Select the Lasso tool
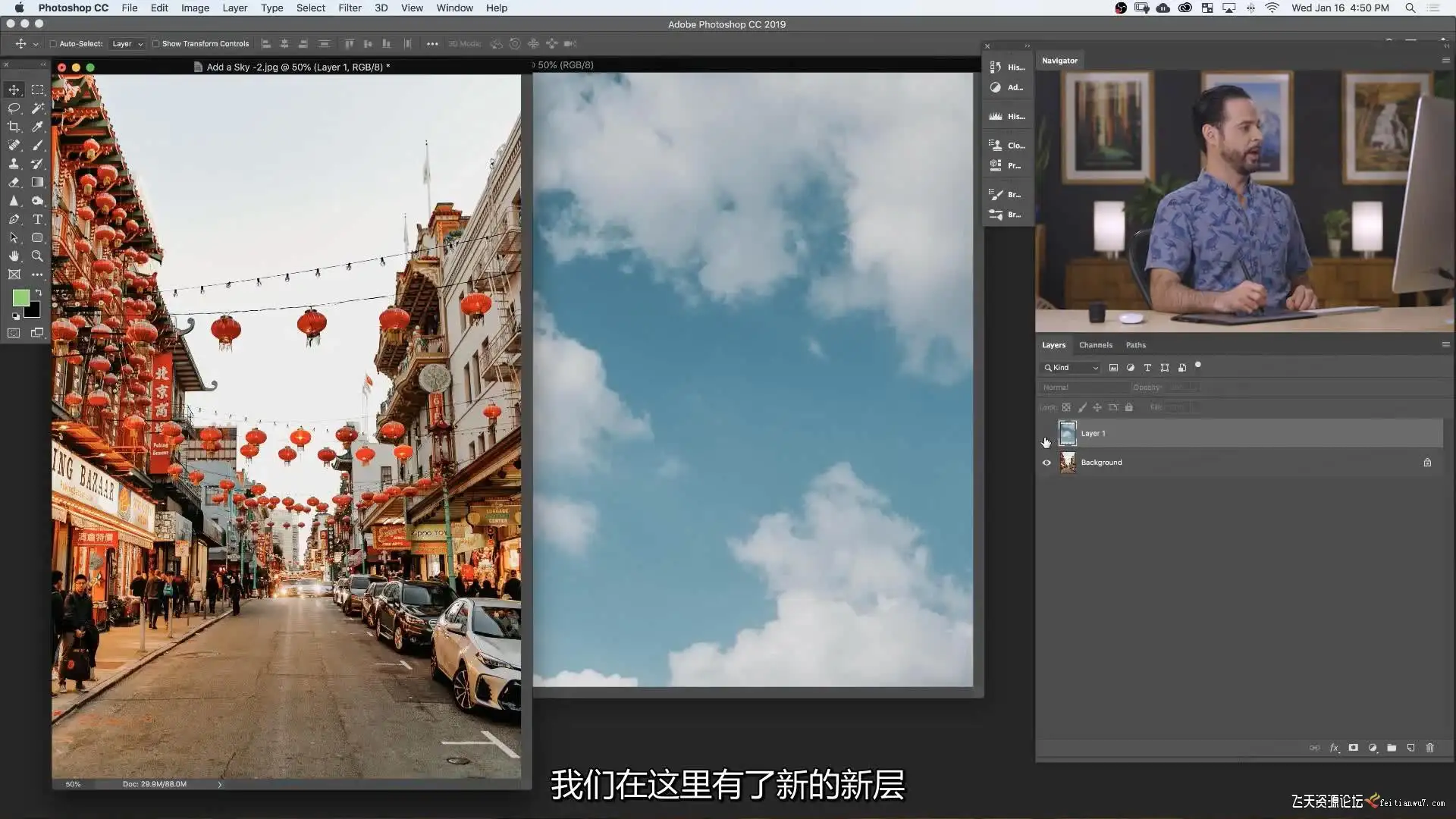Viewport: 1456px width, 819px height. tap(14, 108)
